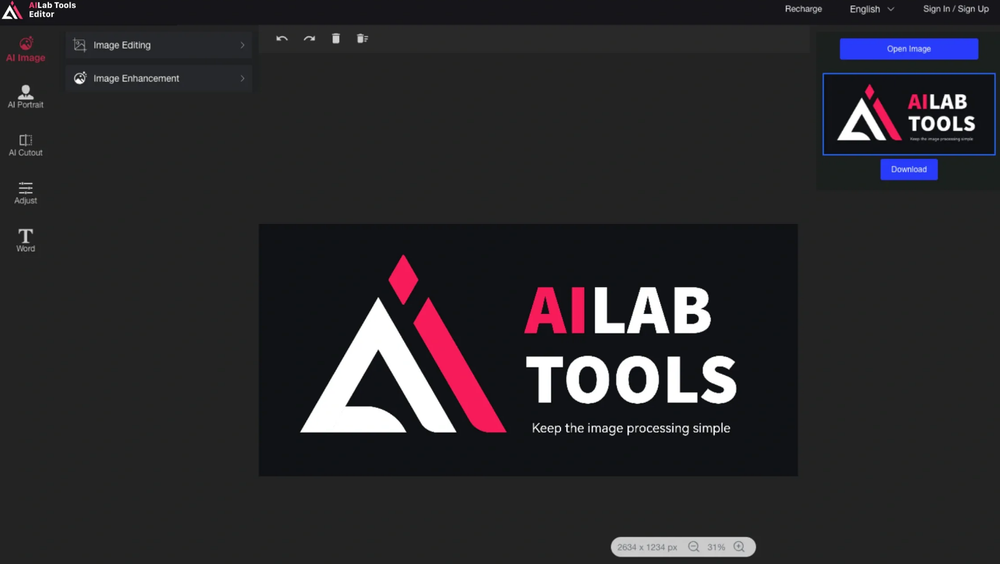Expand the Image Enhancement chevron
The image size is (1000, 564).
point(242,78)
